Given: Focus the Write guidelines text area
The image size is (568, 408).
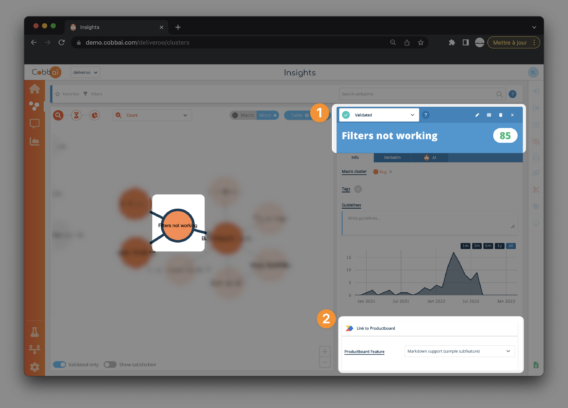Looking at the screenshot, I should point(430,223).
